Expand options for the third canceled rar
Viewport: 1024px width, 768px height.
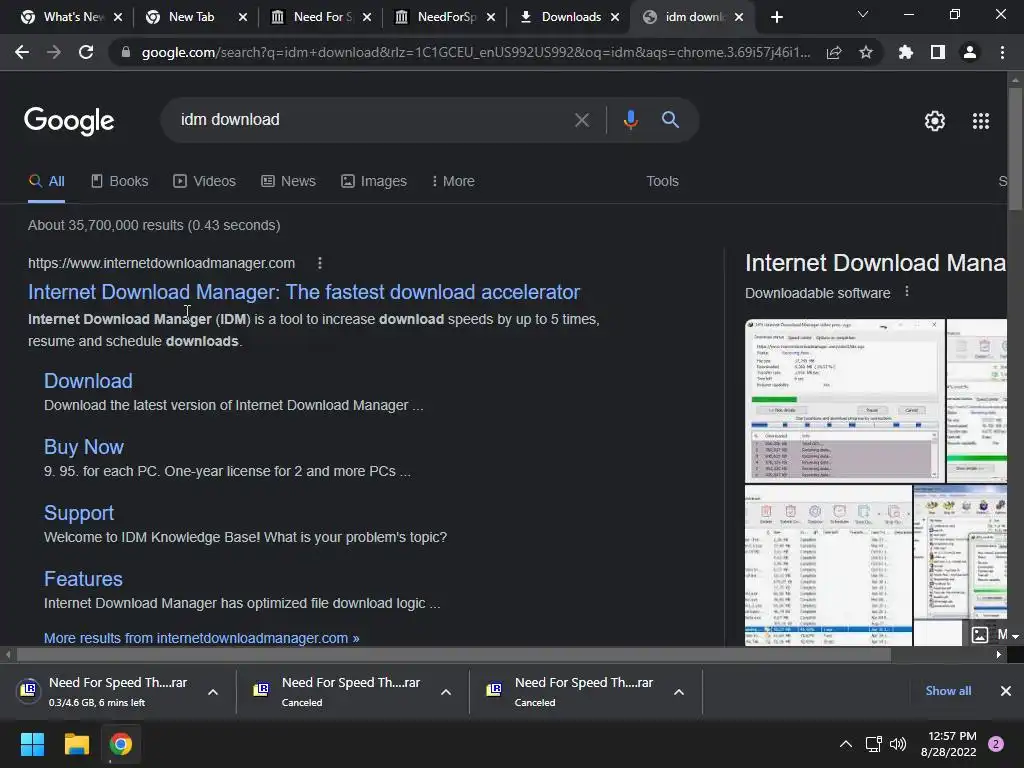click(x=679, y=692)
